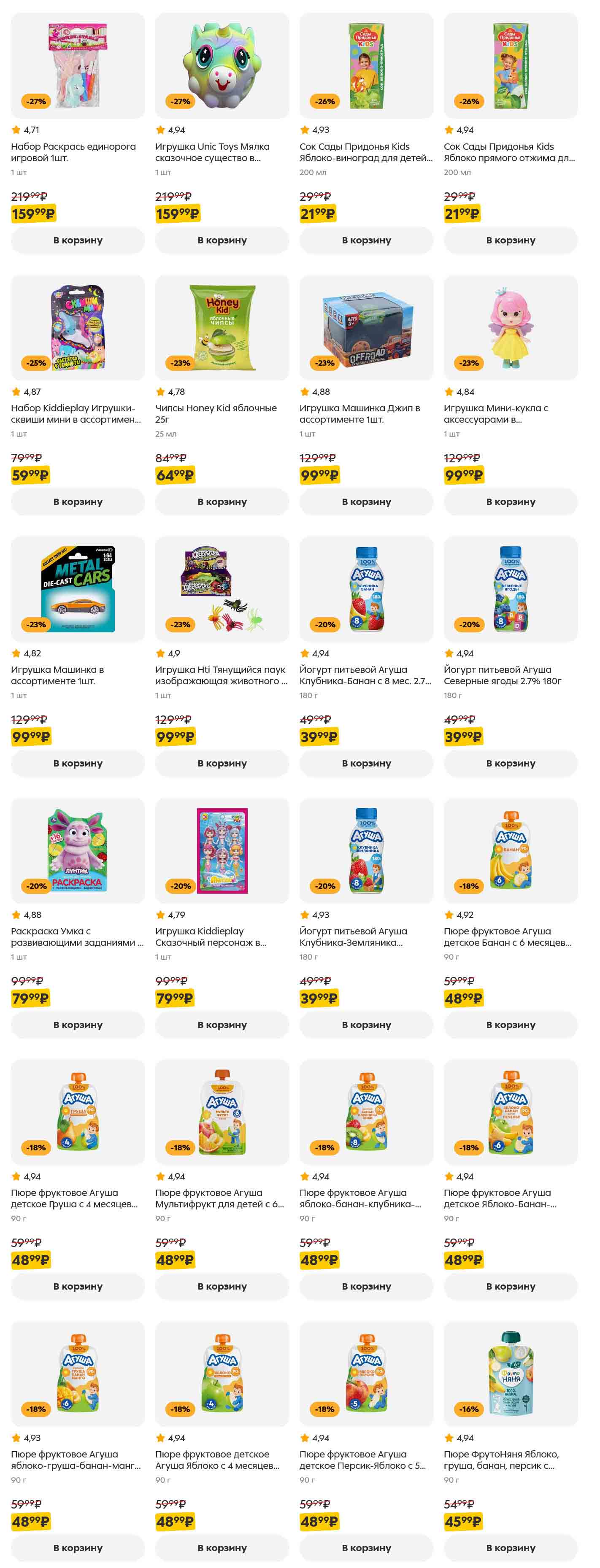Open the pink-haired mini doll product image

(511, 327)
